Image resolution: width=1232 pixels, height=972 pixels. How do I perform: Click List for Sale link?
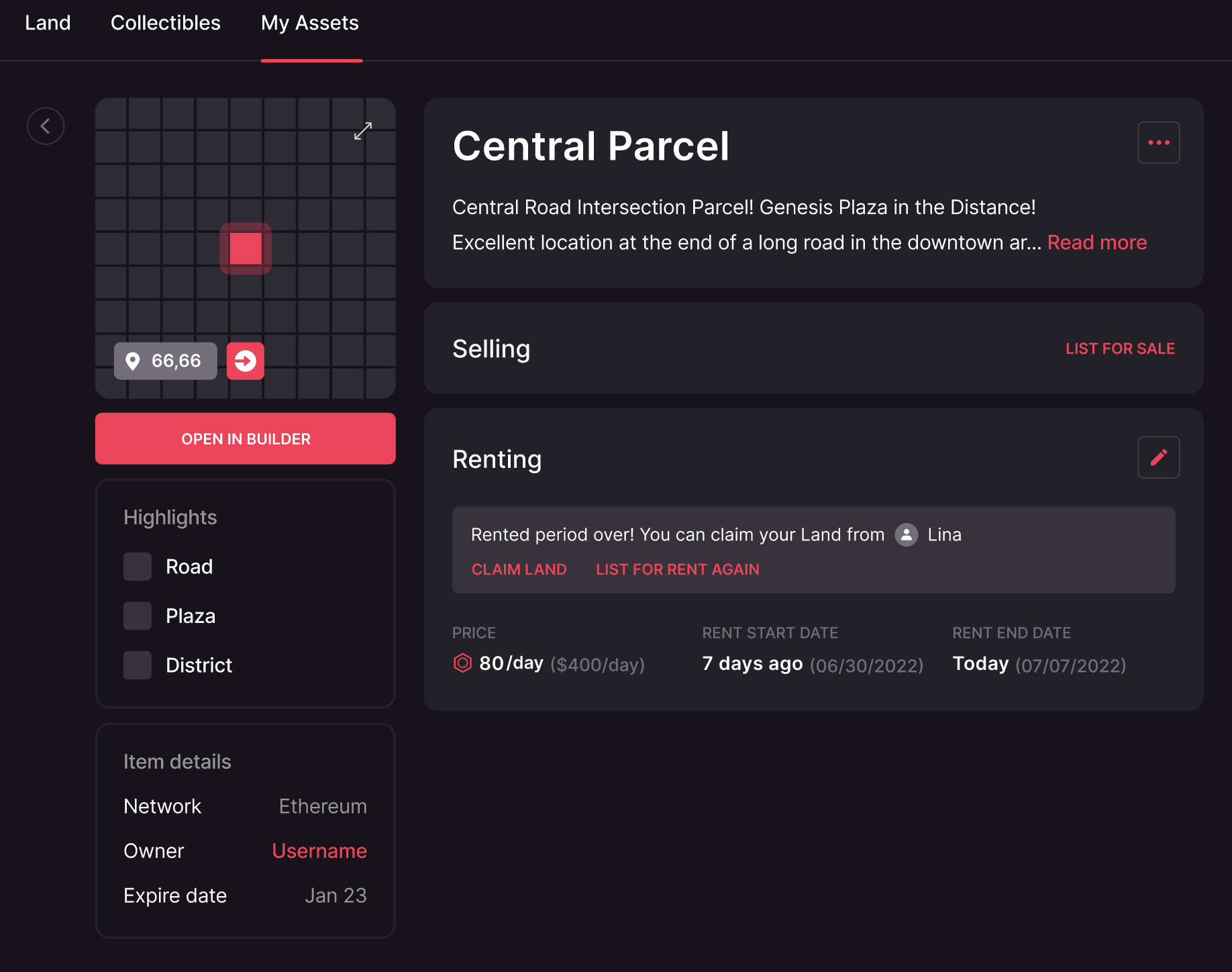[1119, 348]
